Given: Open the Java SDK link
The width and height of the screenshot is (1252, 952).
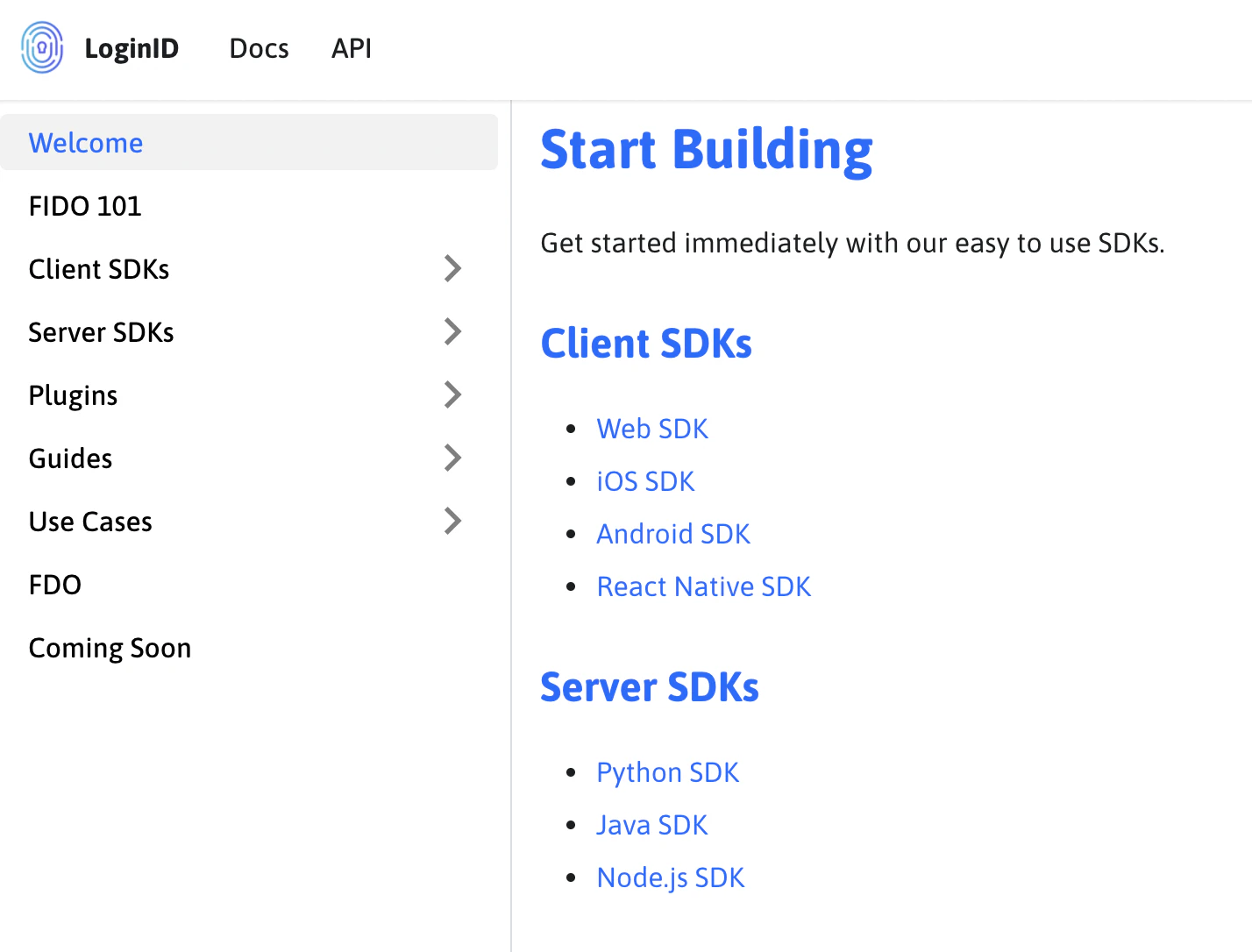Looking at the screenshot, I should pos(652,824).
